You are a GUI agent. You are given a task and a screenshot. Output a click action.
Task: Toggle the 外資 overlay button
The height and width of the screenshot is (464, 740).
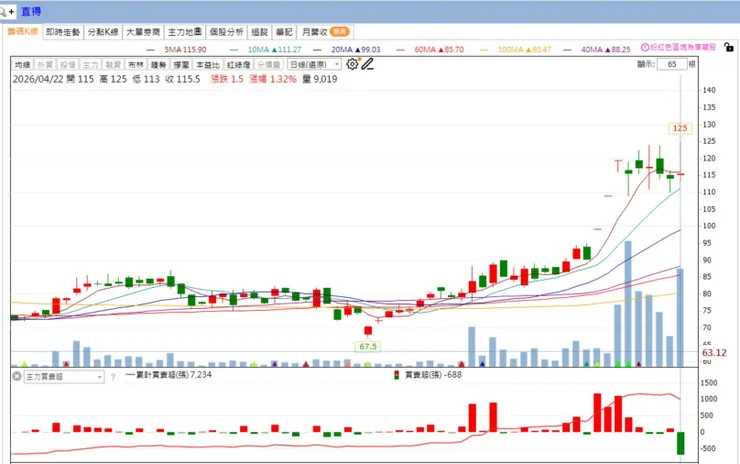tap(45, 65)
